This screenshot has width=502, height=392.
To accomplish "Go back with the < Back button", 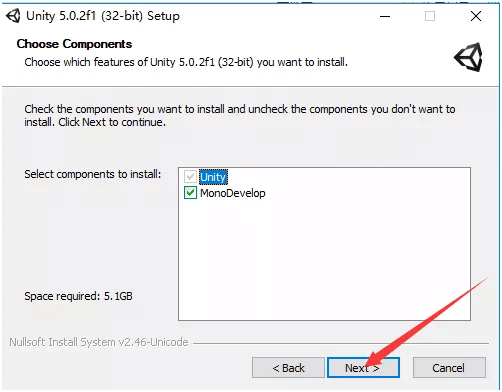I will coord(288,368).
